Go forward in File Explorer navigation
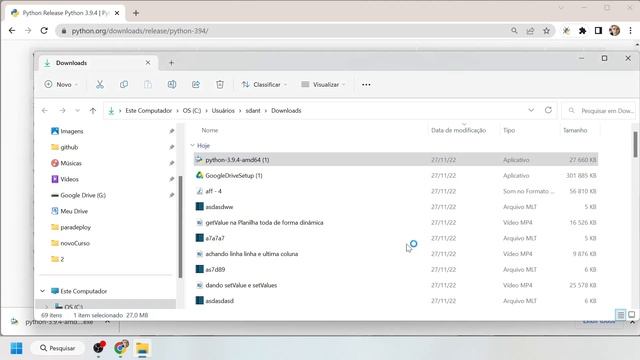 pyautogui.click(x=62, y=111)
